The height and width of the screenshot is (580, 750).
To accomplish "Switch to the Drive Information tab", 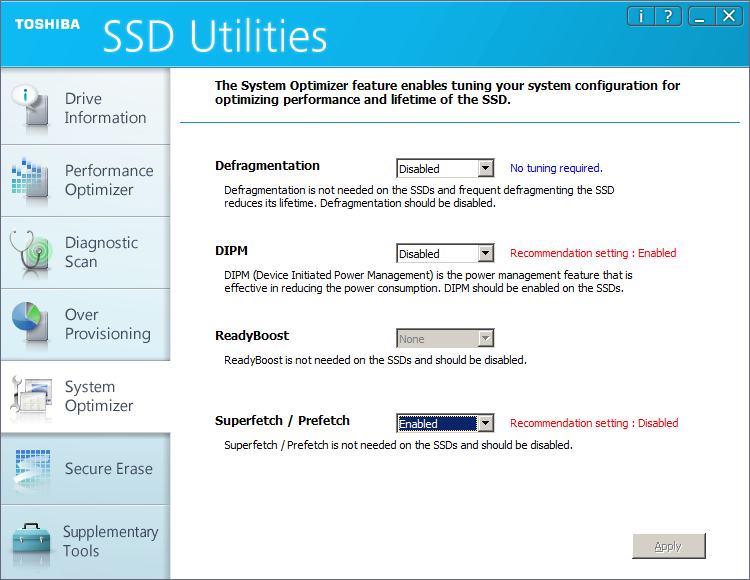I will 85,107.
